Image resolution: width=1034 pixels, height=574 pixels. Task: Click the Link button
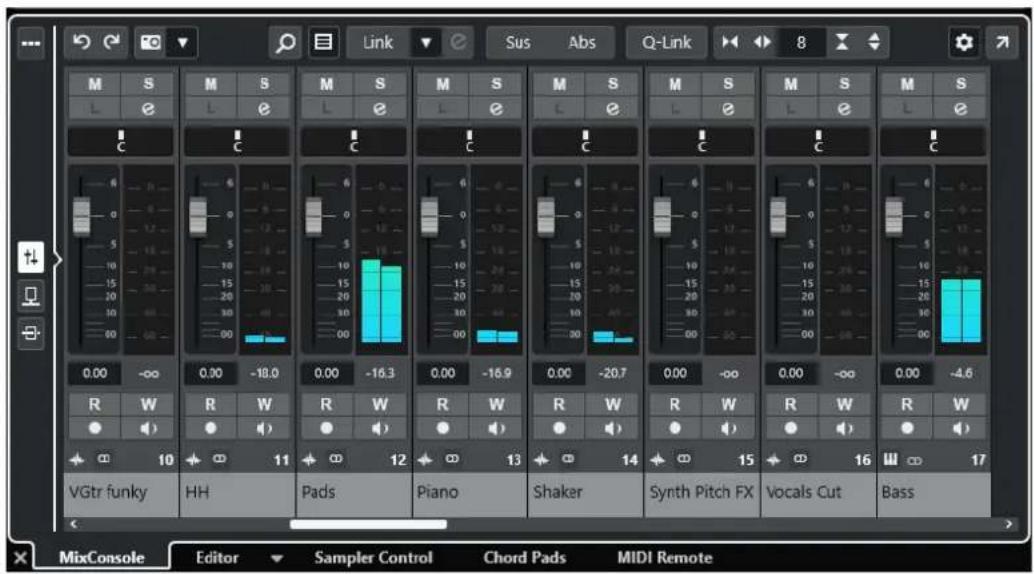tap(378, 43)
